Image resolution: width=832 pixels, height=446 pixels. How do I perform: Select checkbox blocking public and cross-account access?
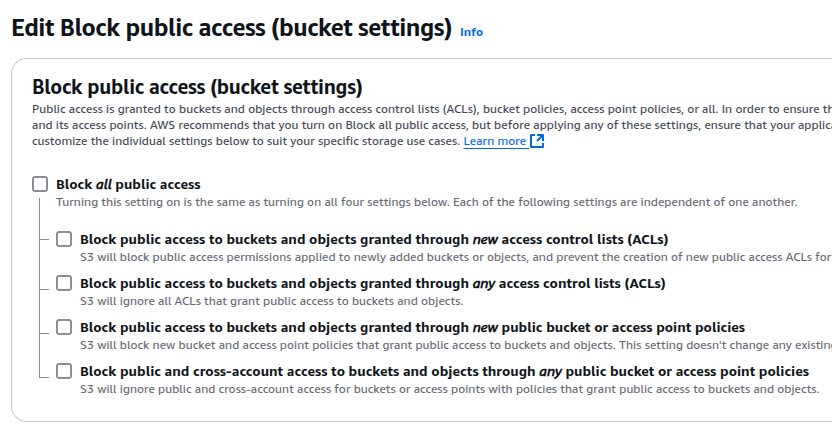64,371
